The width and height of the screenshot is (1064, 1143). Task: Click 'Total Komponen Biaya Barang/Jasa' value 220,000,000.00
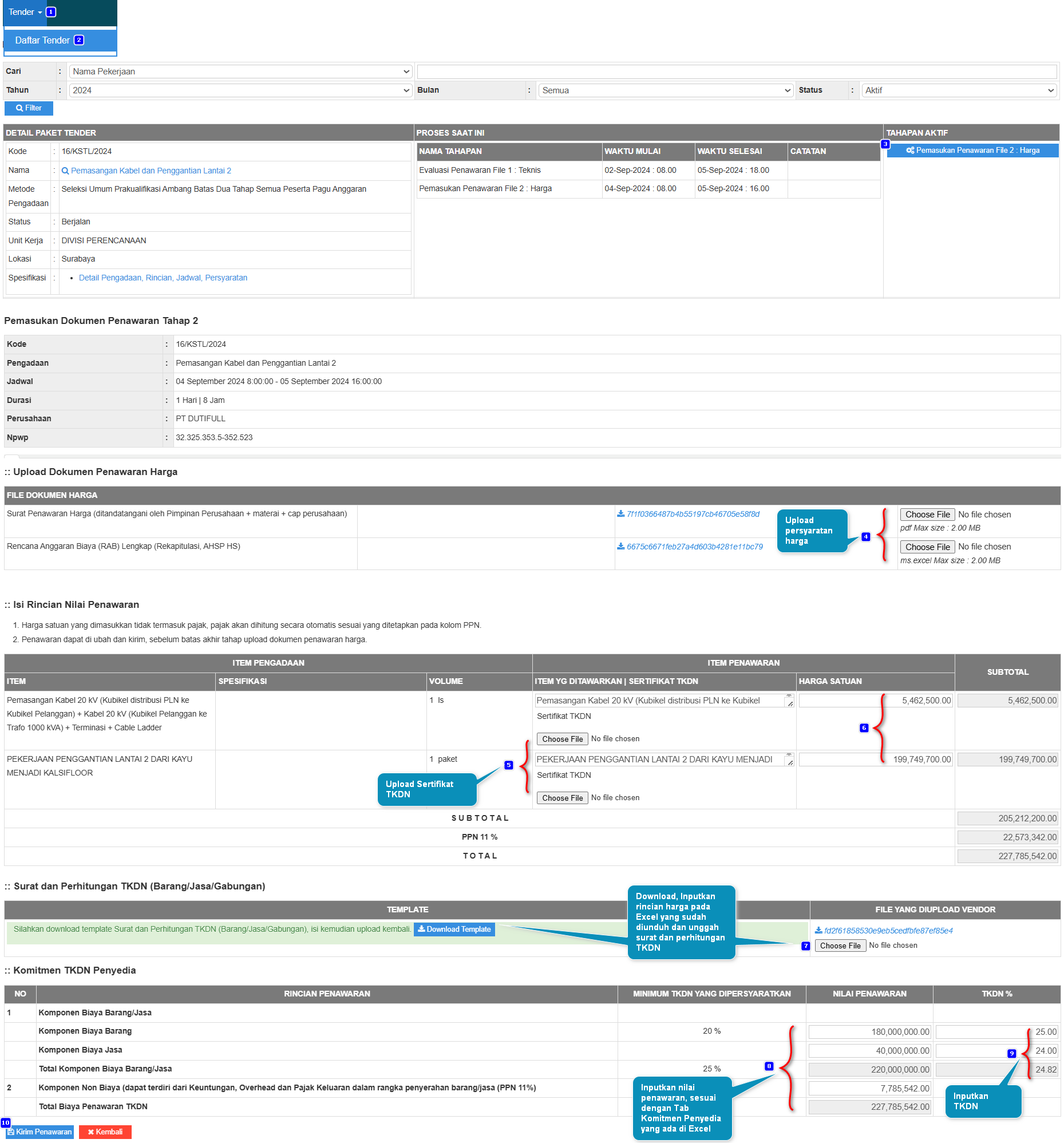[869, 1070]
